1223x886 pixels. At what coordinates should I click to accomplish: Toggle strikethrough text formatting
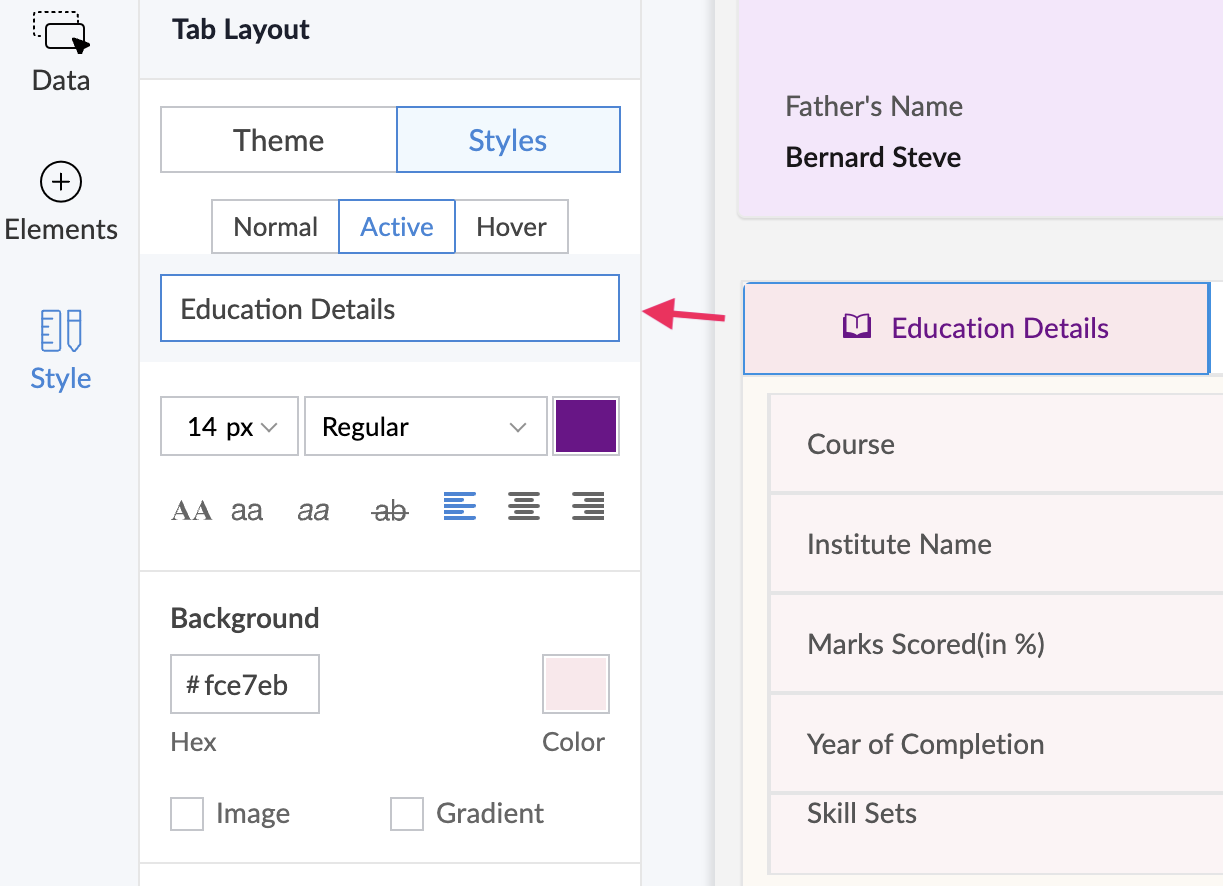390,511
